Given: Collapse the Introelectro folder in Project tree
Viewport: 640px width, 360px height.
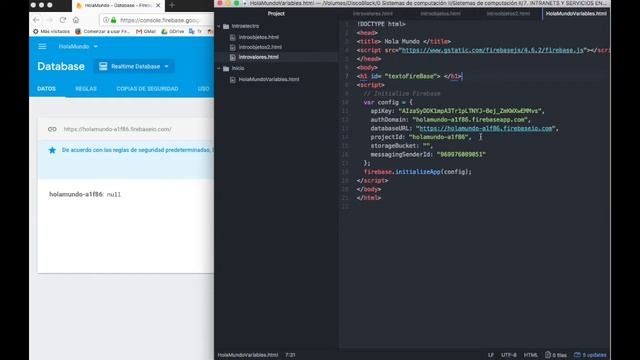Looking at the screenshot, I should pos(219,26).
